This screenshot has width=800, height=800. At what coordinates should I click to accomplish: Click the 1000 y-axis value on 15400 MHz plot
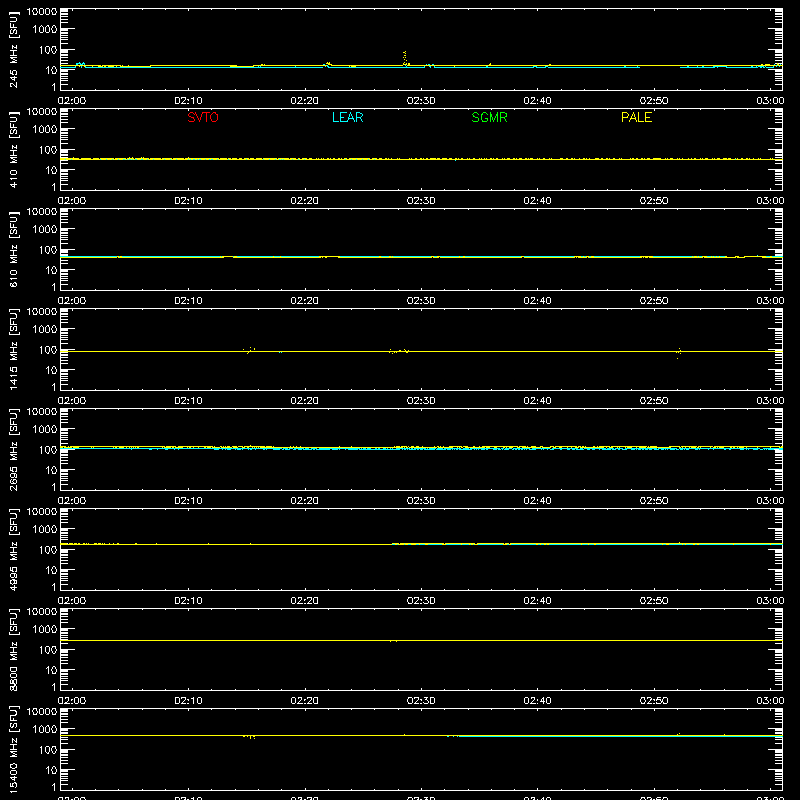click(x=45, y=729)
